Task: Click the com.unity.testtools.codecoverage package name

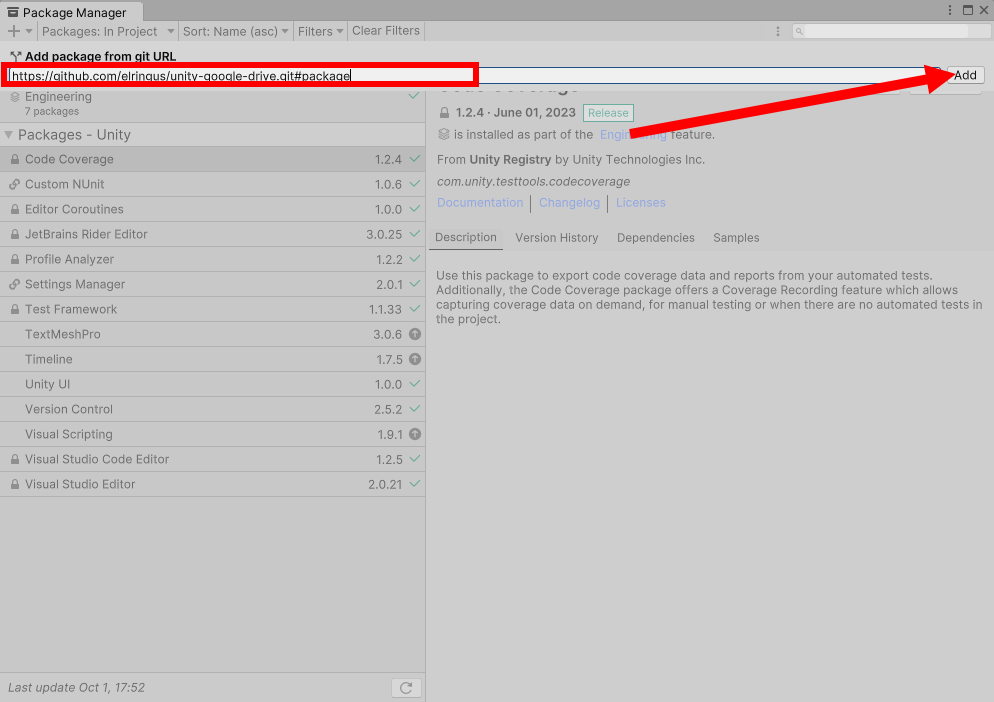Action: [533, 181]
